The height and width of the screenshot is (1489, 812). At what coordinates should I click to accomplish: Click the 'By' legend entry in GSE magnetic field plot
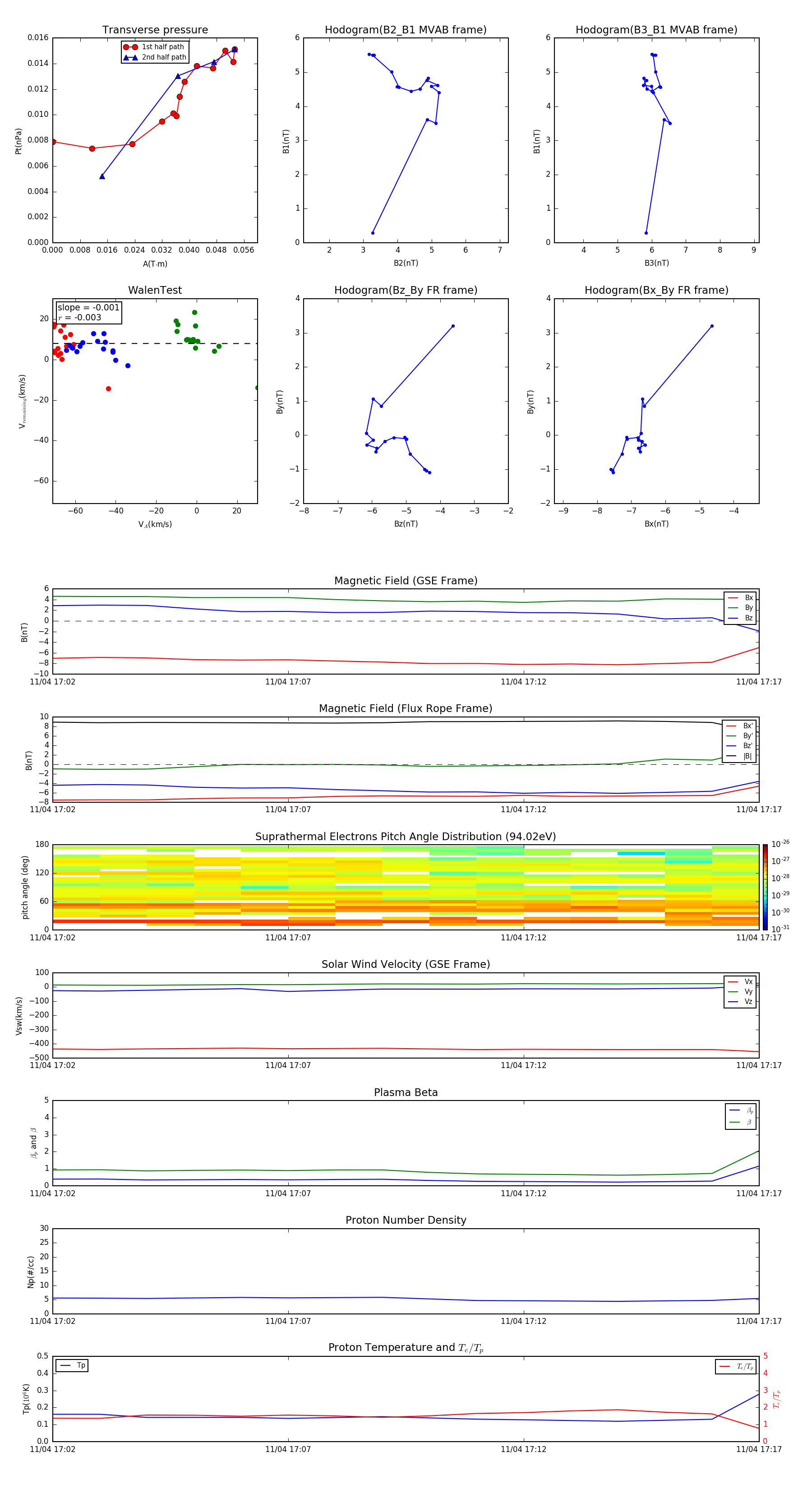741,608
